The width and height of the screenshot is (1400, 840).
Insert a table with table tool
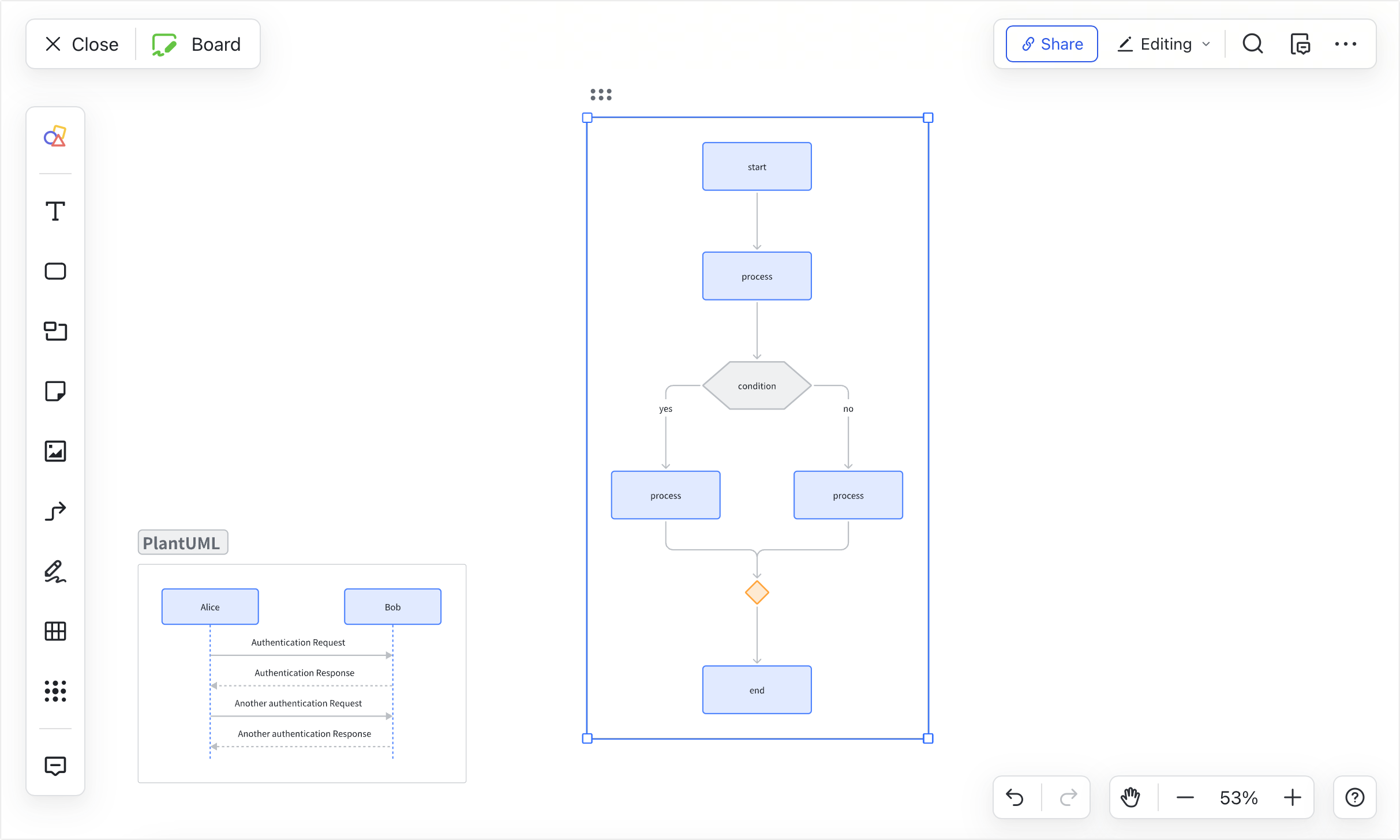point(55,631)
